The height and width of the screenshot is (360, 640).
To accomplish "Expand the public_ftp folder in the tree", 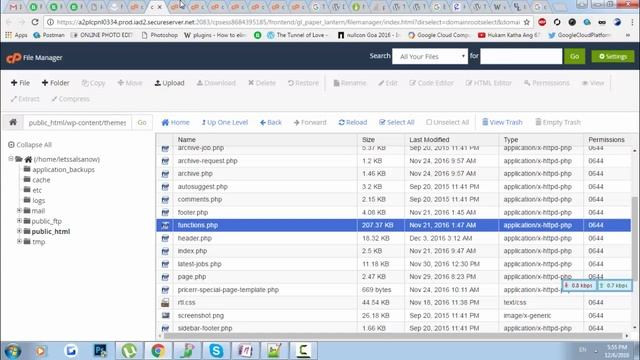I will (x=19, y=220).
